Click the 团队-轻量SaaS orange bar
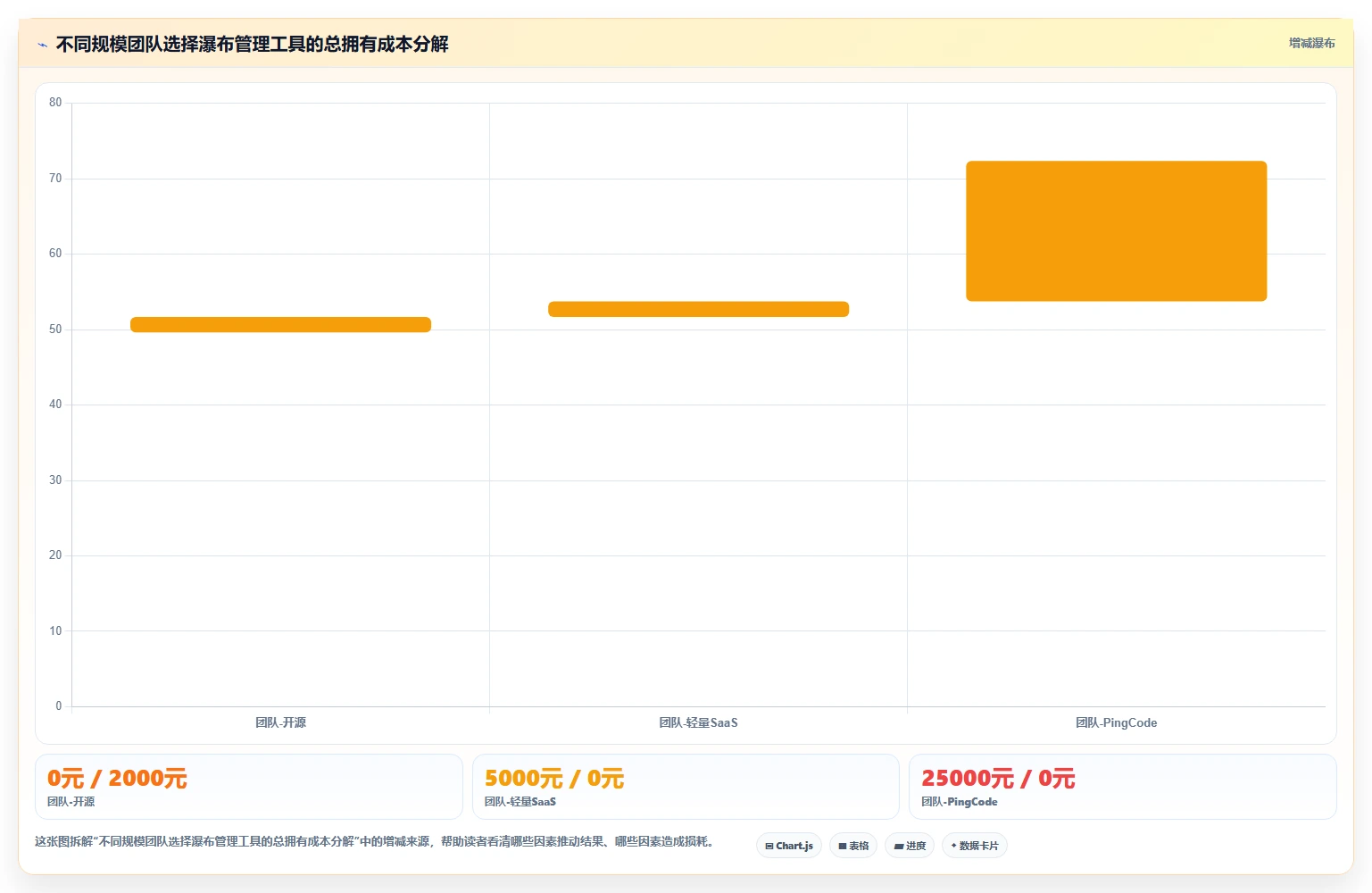The image size is (1372, 893). [698, 309]
